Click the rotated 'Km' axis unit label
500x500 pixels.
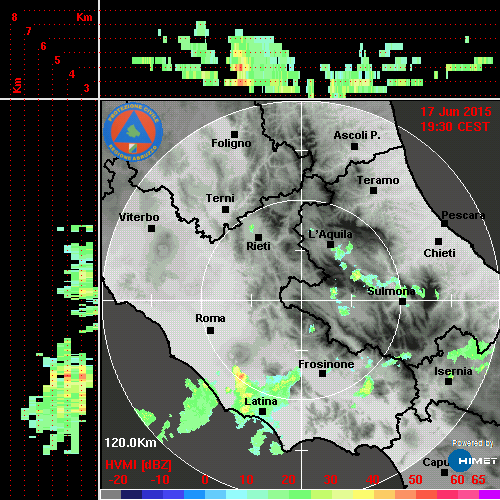17,85
